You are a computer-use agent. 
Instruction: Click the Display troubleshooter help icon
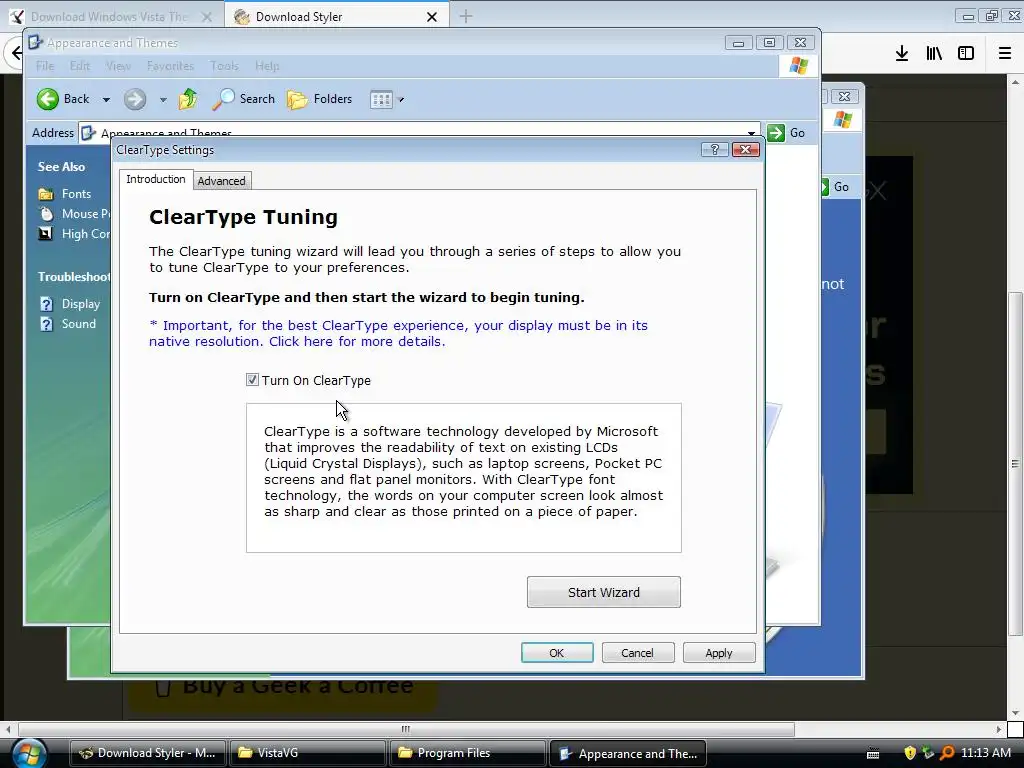(46, 304)
